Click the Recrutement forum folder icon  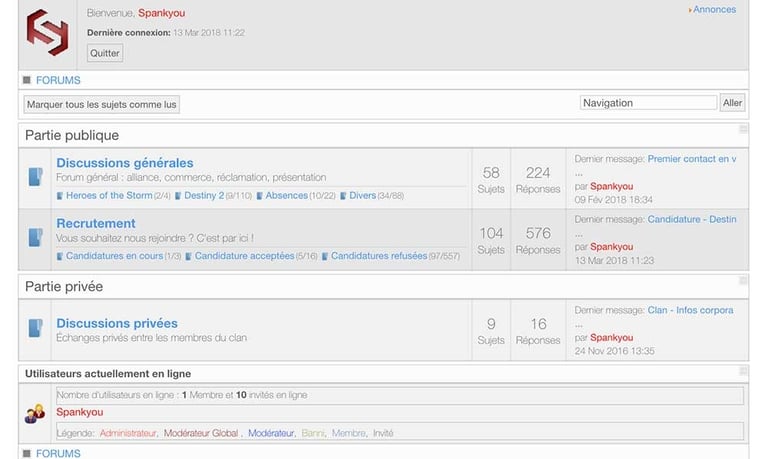[x=35, y=238]
